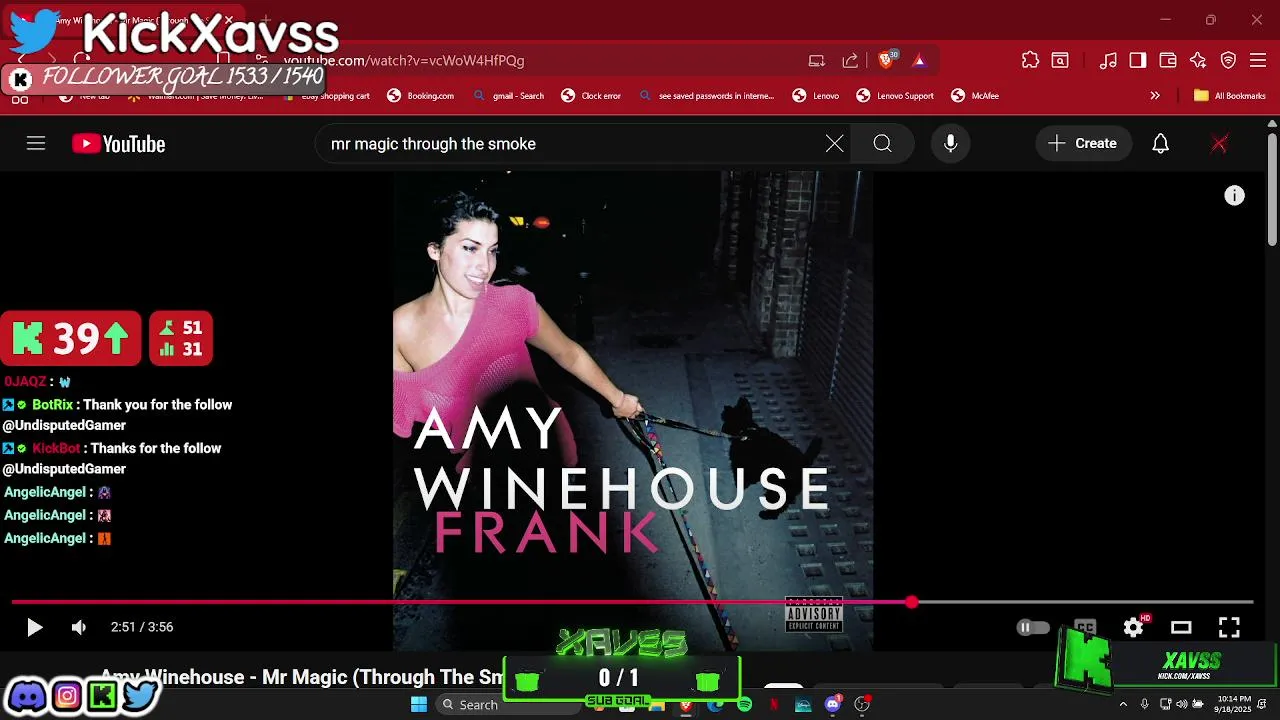Open the taskbar clock and date
The image size is (1280, 720).
1233,704
